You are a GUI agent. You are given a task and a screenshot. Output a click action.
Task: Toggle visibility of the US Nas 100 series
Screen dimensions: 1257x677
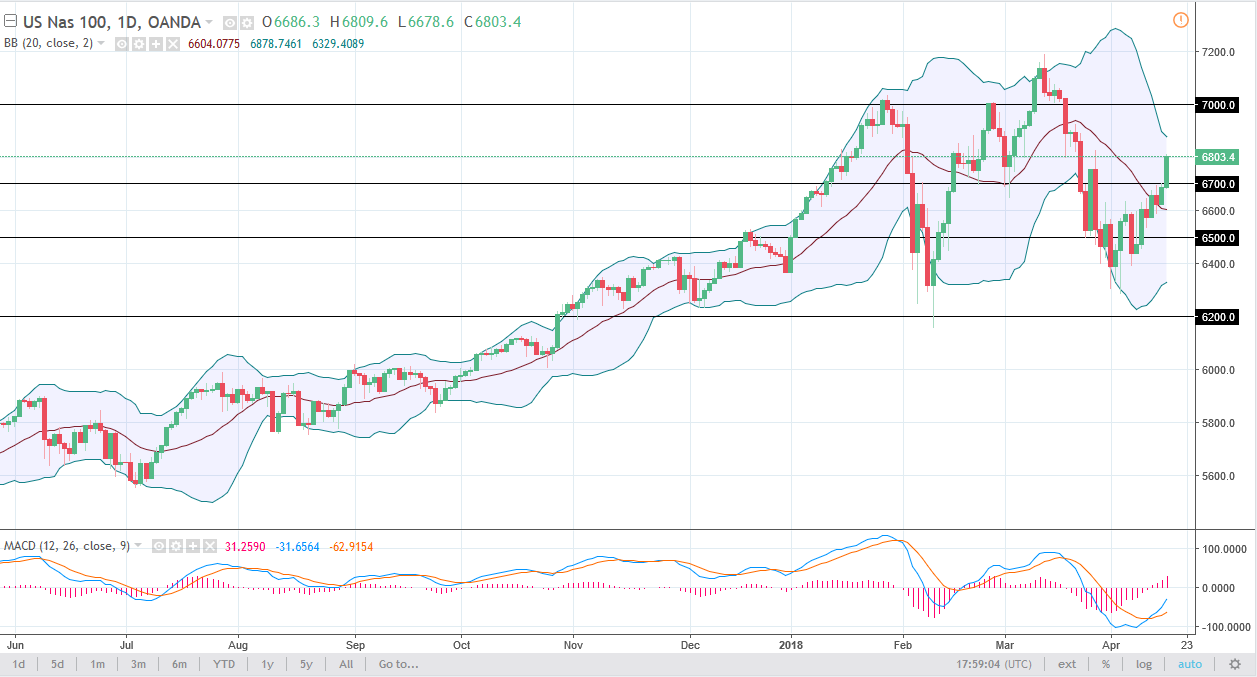click(x=228, y=21)
